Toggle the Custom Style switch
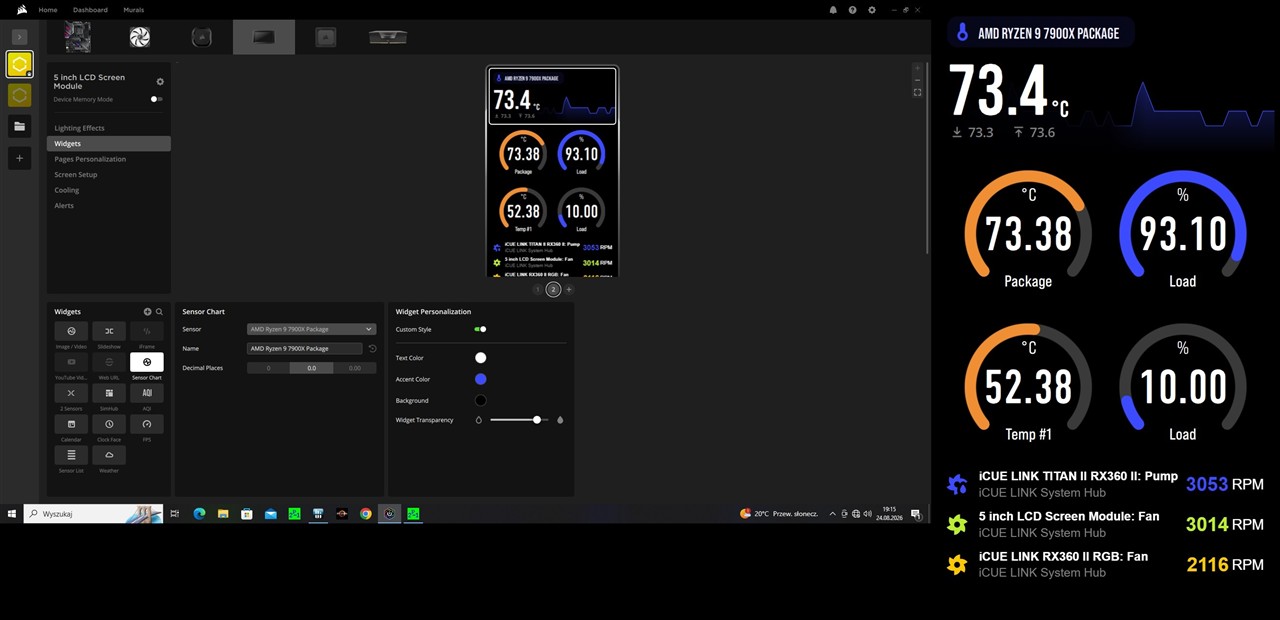Viewport: 1280px width, 620px height. pos(480,329)
